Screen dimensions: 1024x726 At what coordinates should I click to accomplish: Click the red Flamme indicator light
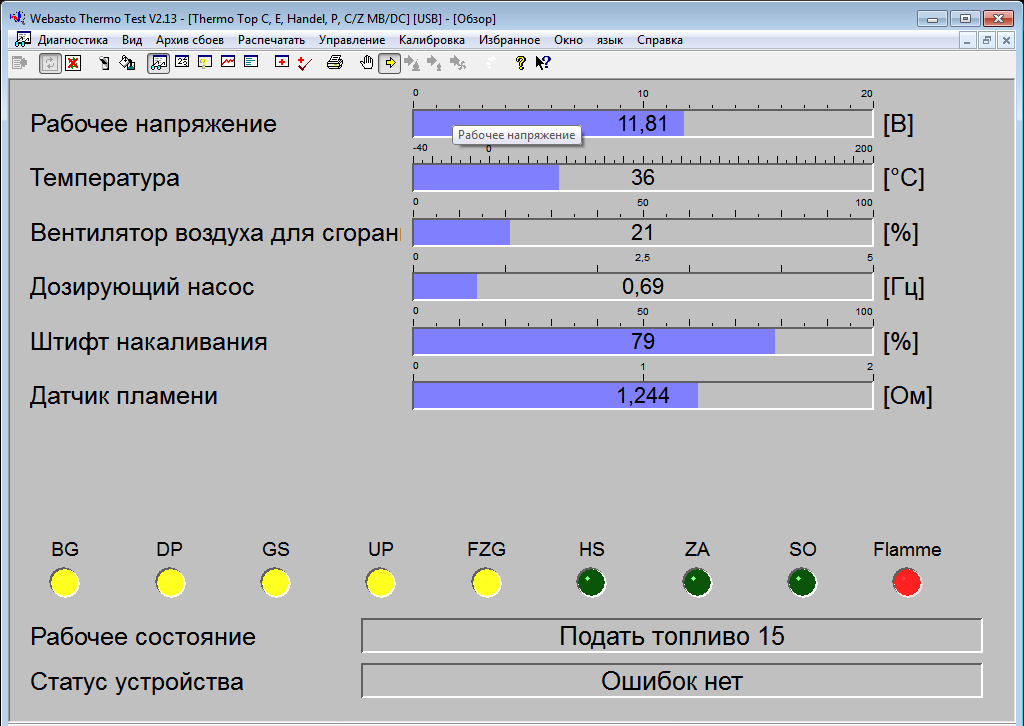pyautogui.click(x=907, y=582)
